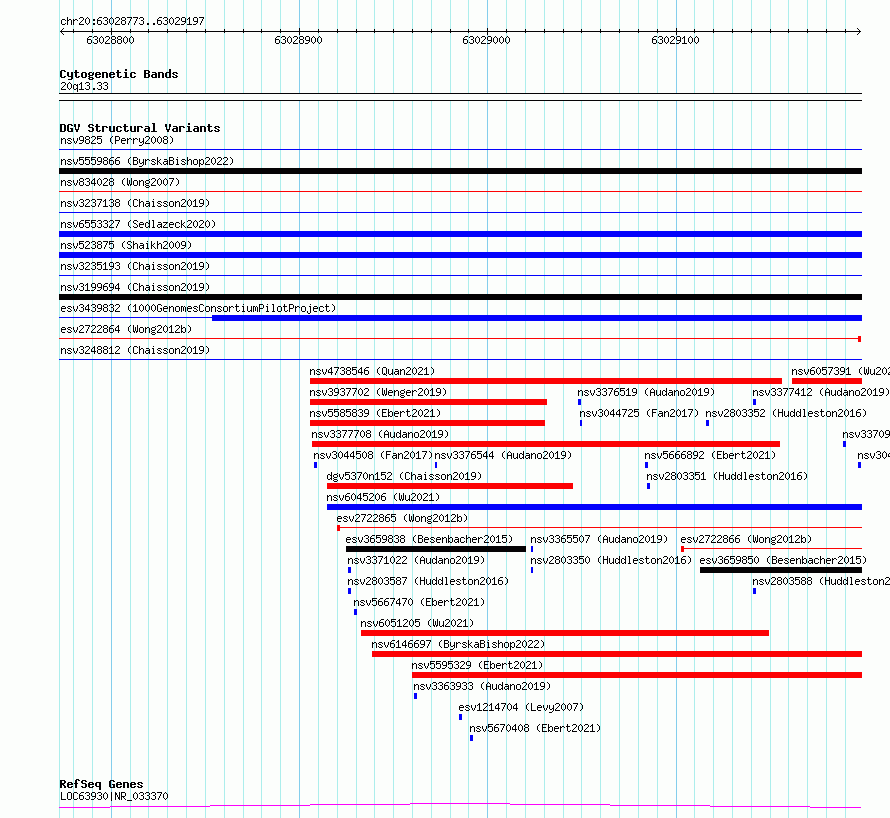Open esv1214704 (Levy2007) variant
This screenshot has width=890, height=818.
coord(521,707)
